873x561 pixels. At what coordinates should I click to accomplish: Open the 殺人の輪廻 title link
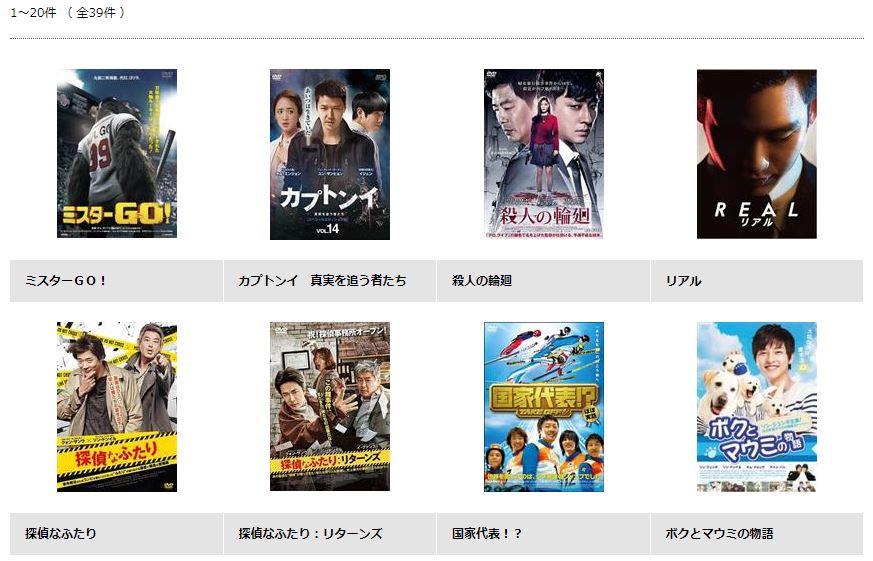click(482, 280)
